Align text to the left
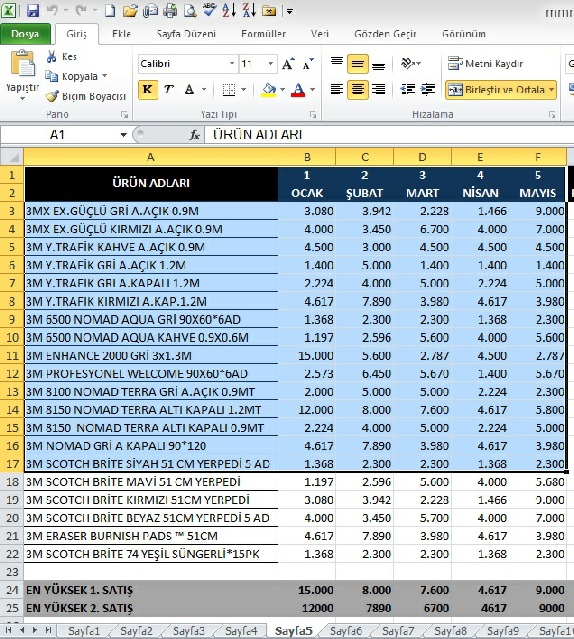574x639 pixels. tap(336, 89)
